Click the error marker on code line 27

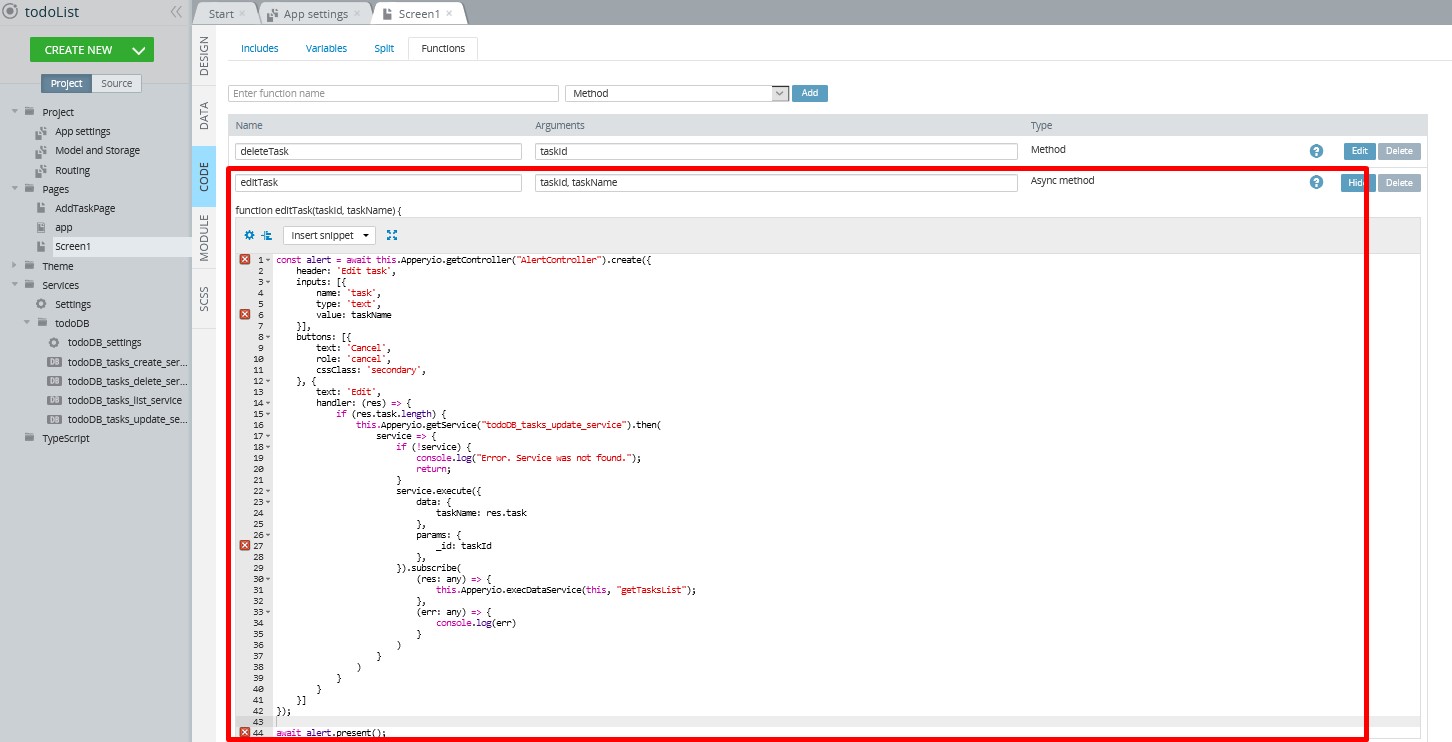pyautogui.click(x=244, y=545)
